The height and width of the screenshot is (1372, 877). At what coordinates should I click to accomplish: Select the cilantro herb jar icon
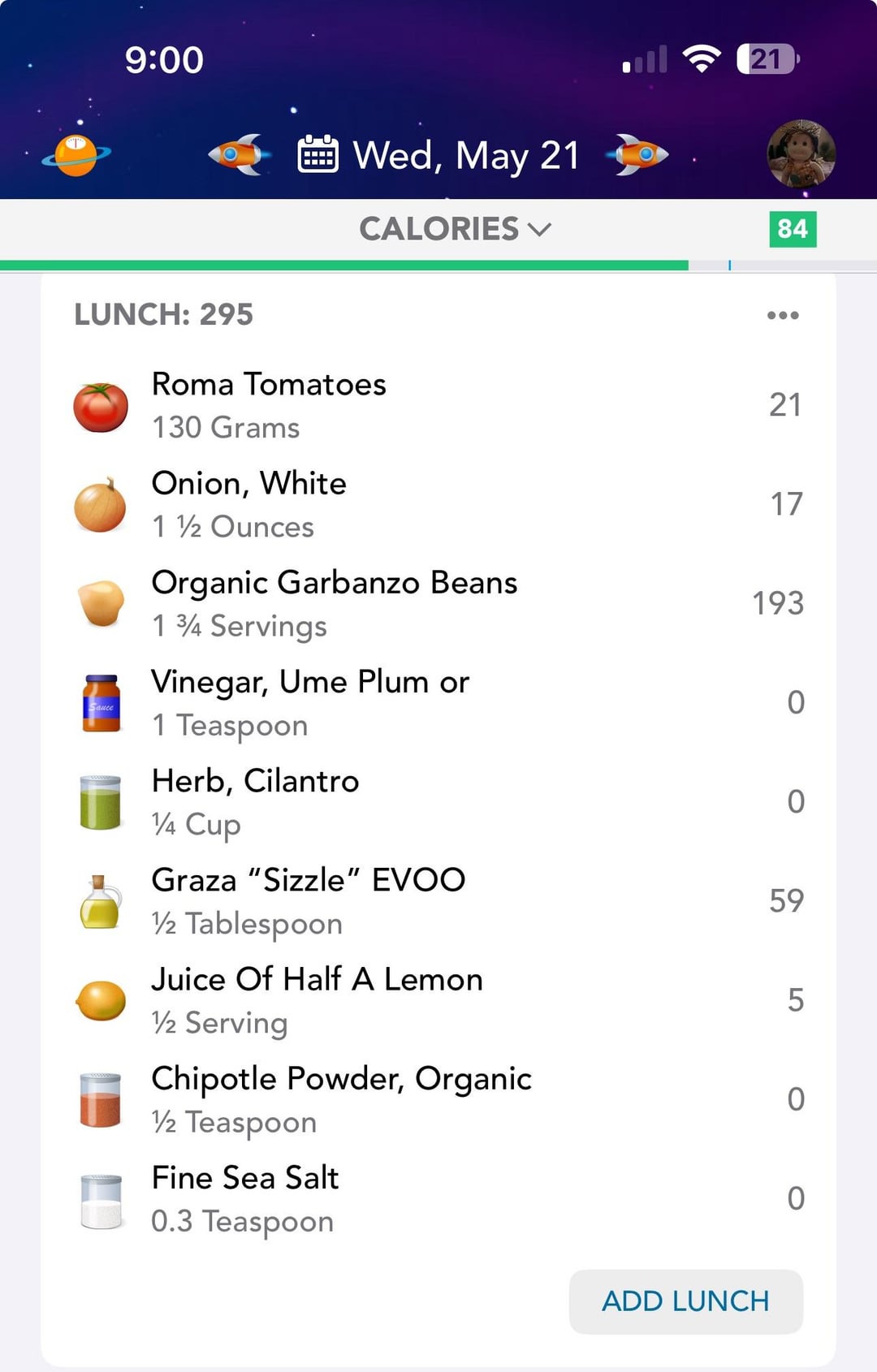coord(101,802)
